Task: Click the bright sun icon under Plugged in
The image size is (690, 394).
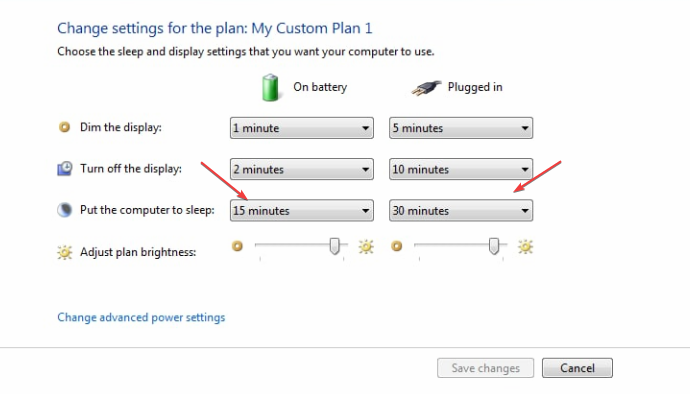Action: tap(525, 247)
